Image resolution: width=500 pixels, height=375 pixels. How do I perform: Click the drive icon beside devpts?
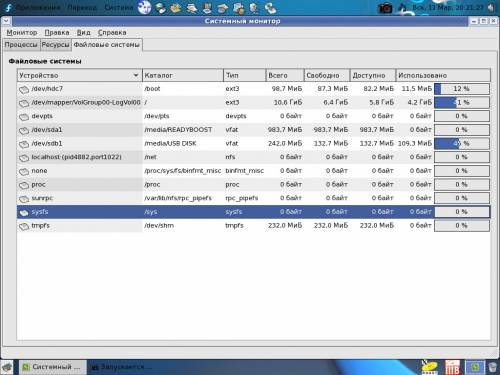click(x=24, y=117)
